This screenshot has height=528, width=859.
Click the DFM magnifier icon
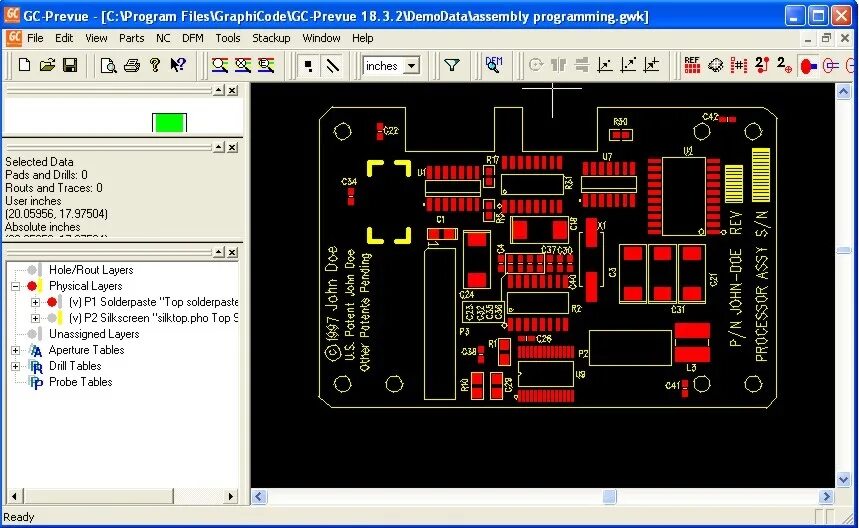(494, 65)
